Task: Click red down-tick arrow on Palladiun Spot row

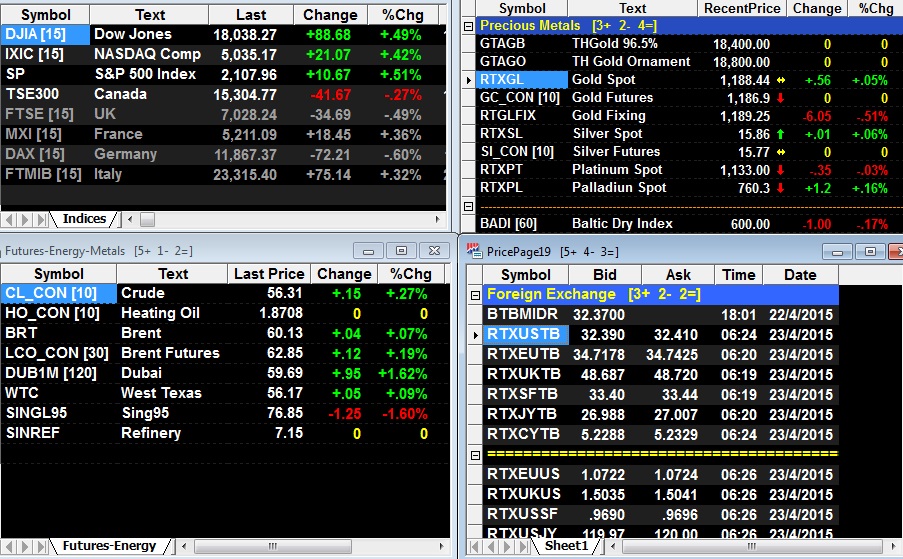Action: [x=780, y=188]
